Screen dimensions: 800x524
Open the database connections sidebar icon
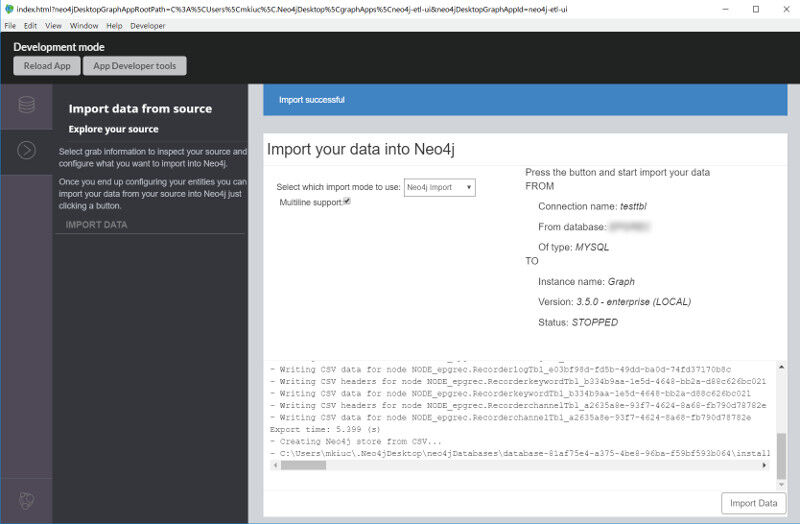pyautogui.click(x=27, y=105)
